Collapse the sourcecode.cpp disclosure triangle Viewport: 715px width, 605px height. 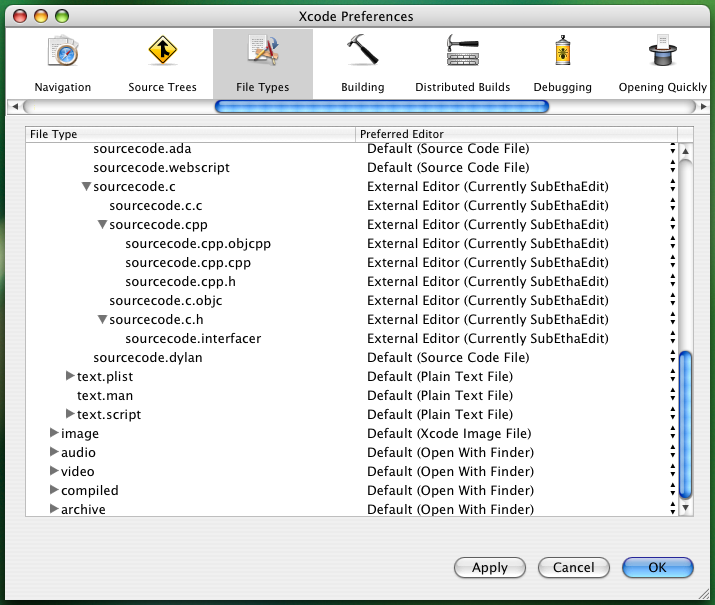pyautogui.click(x=102, y=224)
